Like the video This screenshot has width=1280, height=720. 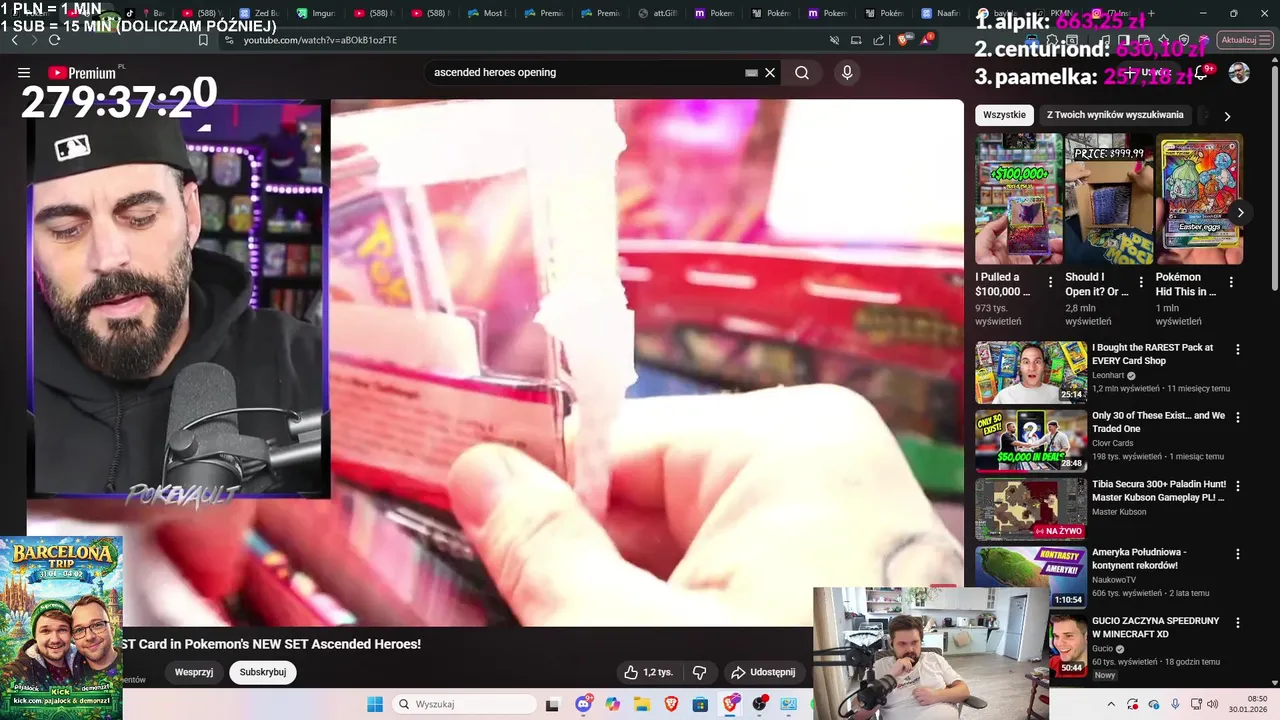click(647, 673)
